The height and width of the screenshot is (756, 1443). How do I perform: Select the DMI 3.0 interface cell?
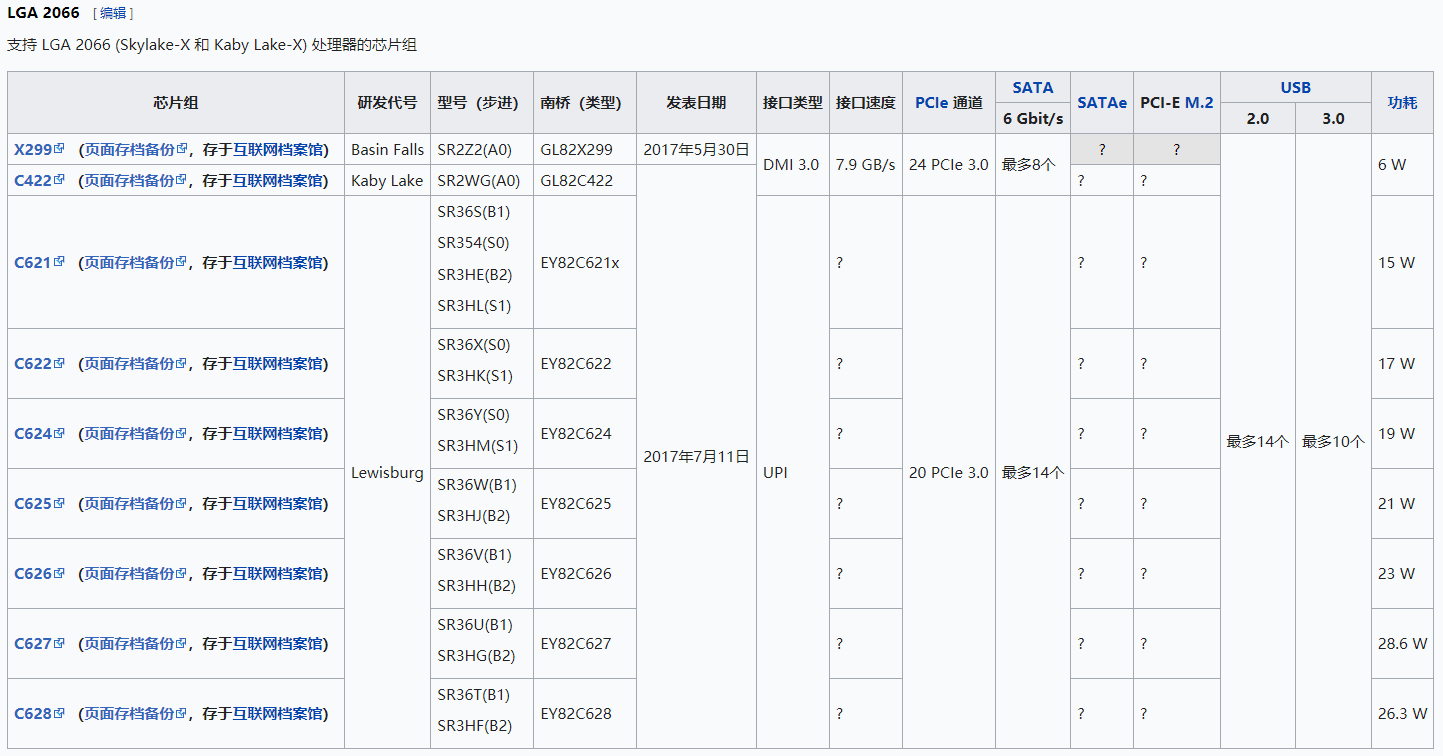792,164
